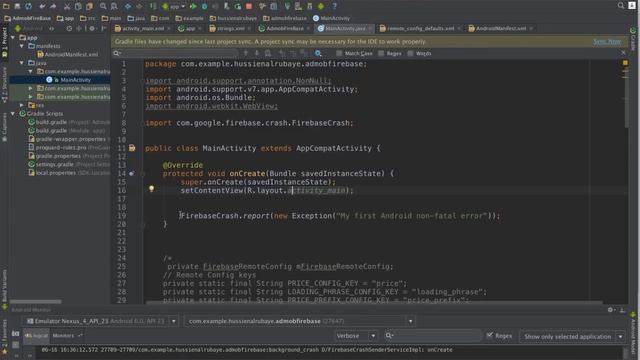
Task: Click the lightbulb intention icon on line 16
Action: [x=151, y=189]
